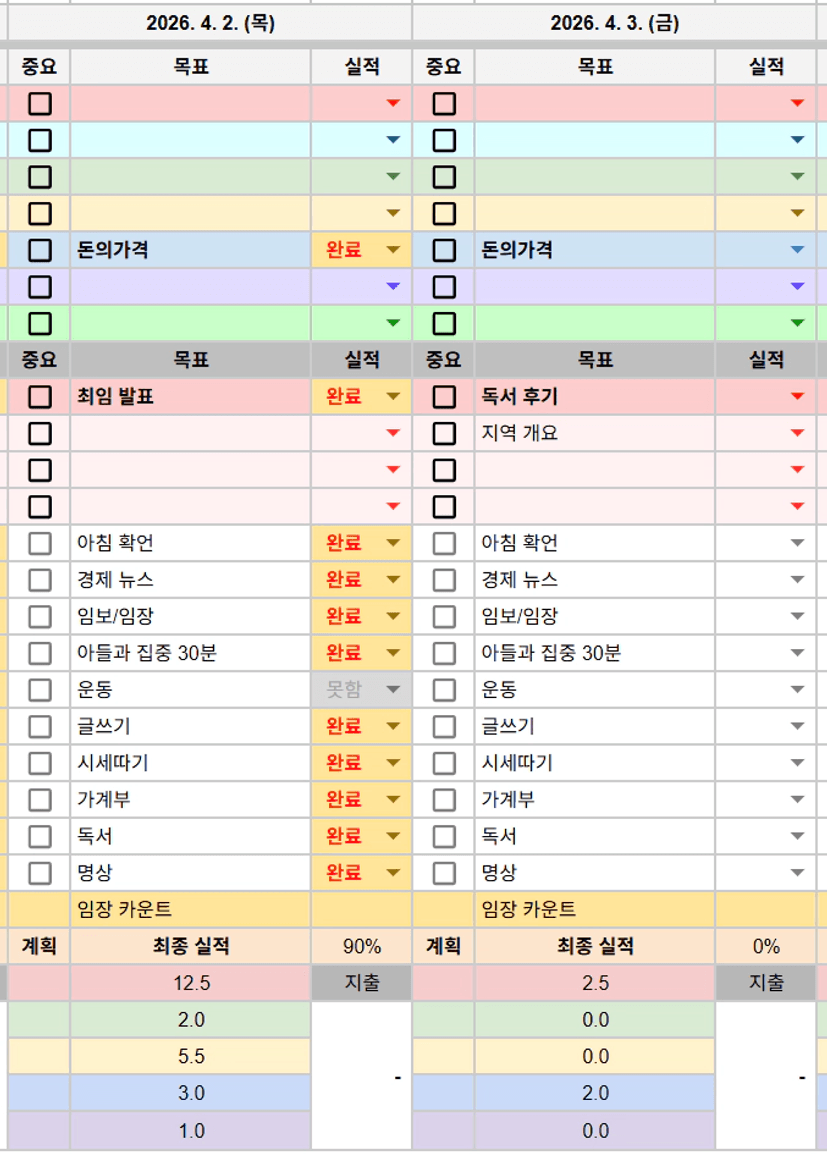Open the 못함 dropdown for 운동
The width and height of the screenshot is (827, 1167).
(393, 690)
